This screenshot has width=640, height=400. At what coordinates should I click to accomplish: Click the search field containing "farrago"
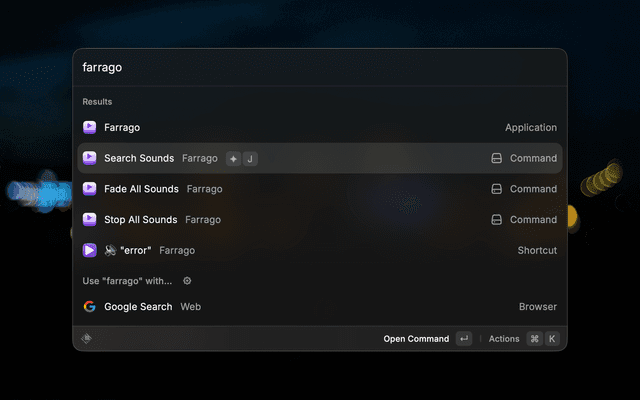(x=320, y=68)
